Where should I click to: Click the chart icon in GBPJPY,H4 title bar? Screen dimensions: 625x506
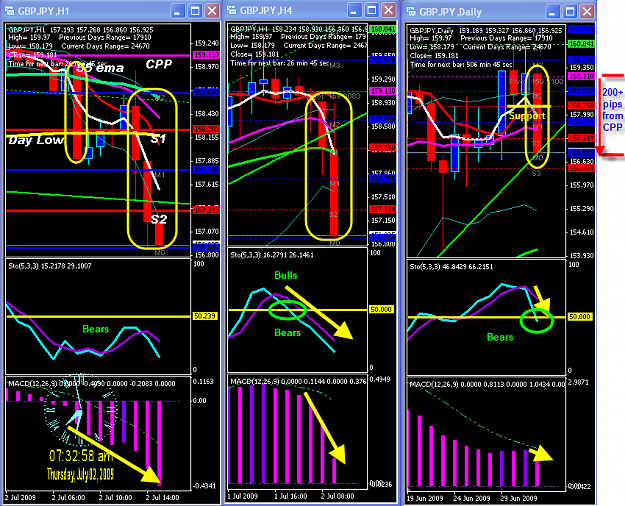(x=232, y=10)
